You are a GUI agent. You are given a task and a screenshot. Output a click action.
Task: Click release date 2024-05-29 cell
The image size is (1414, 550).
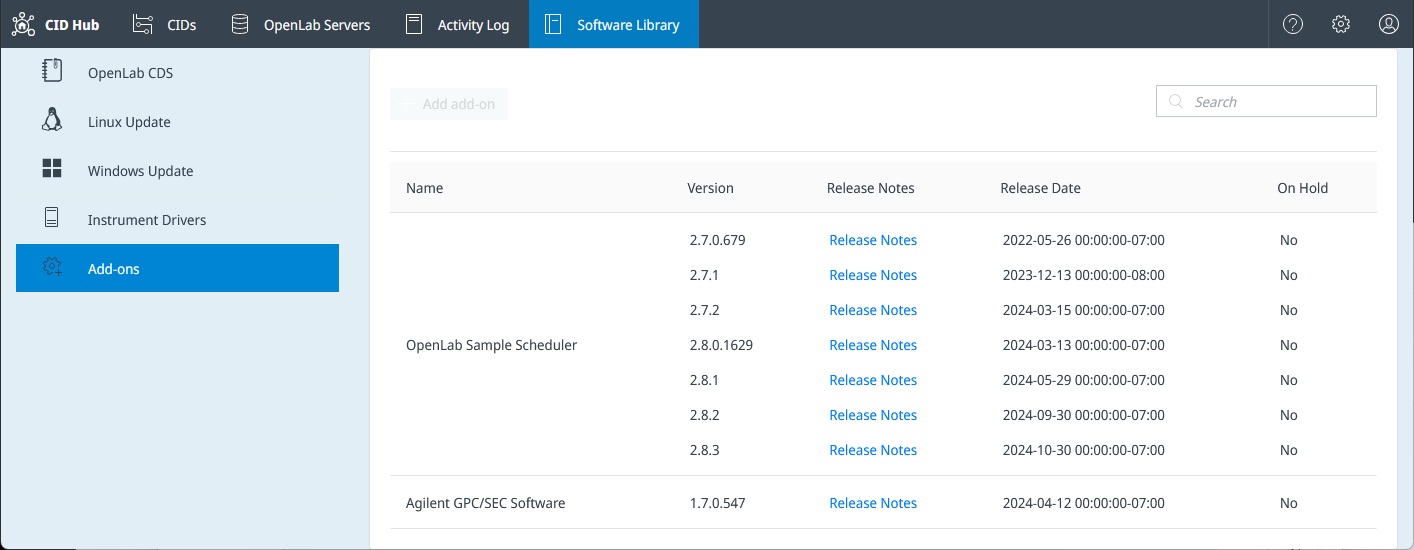(x=1083, y=380)
